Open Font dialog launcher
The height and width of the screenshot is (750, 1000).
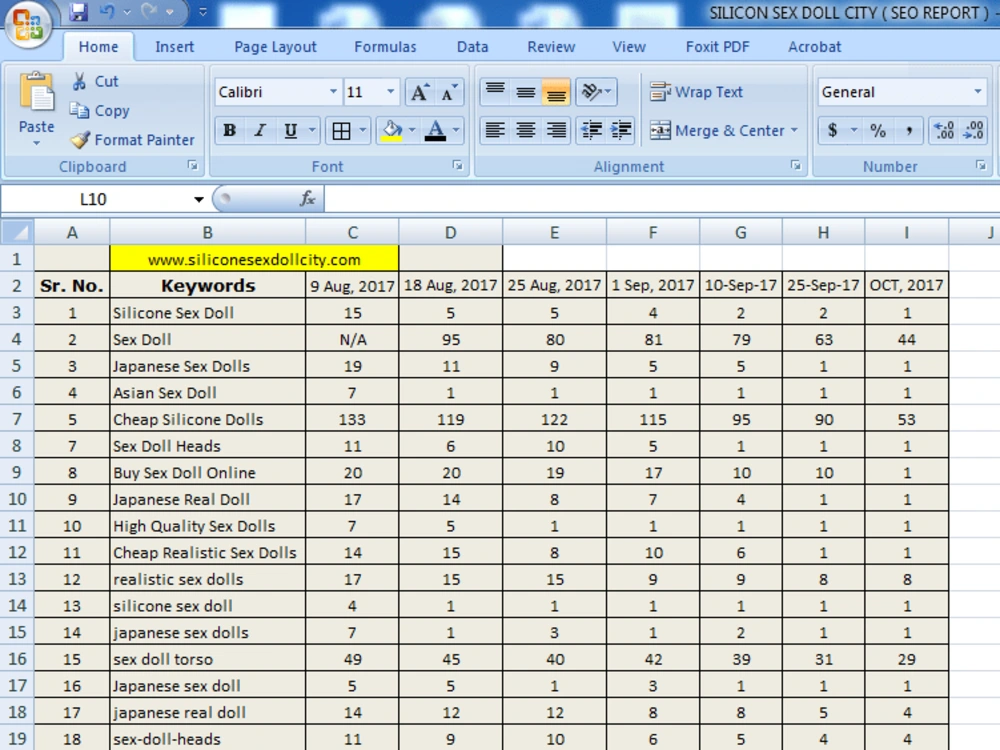pos(457,166)
